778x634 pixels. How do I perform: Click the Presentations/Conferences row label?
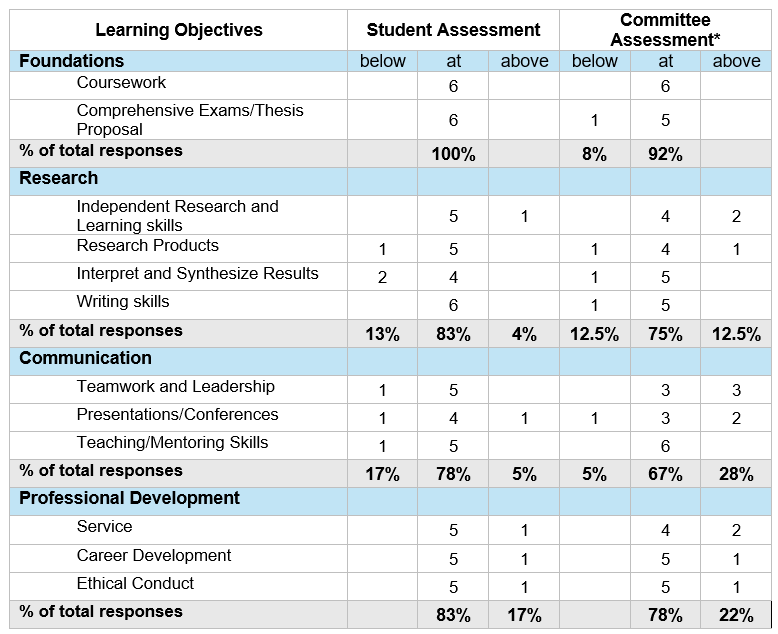click(x=178, y=414)
